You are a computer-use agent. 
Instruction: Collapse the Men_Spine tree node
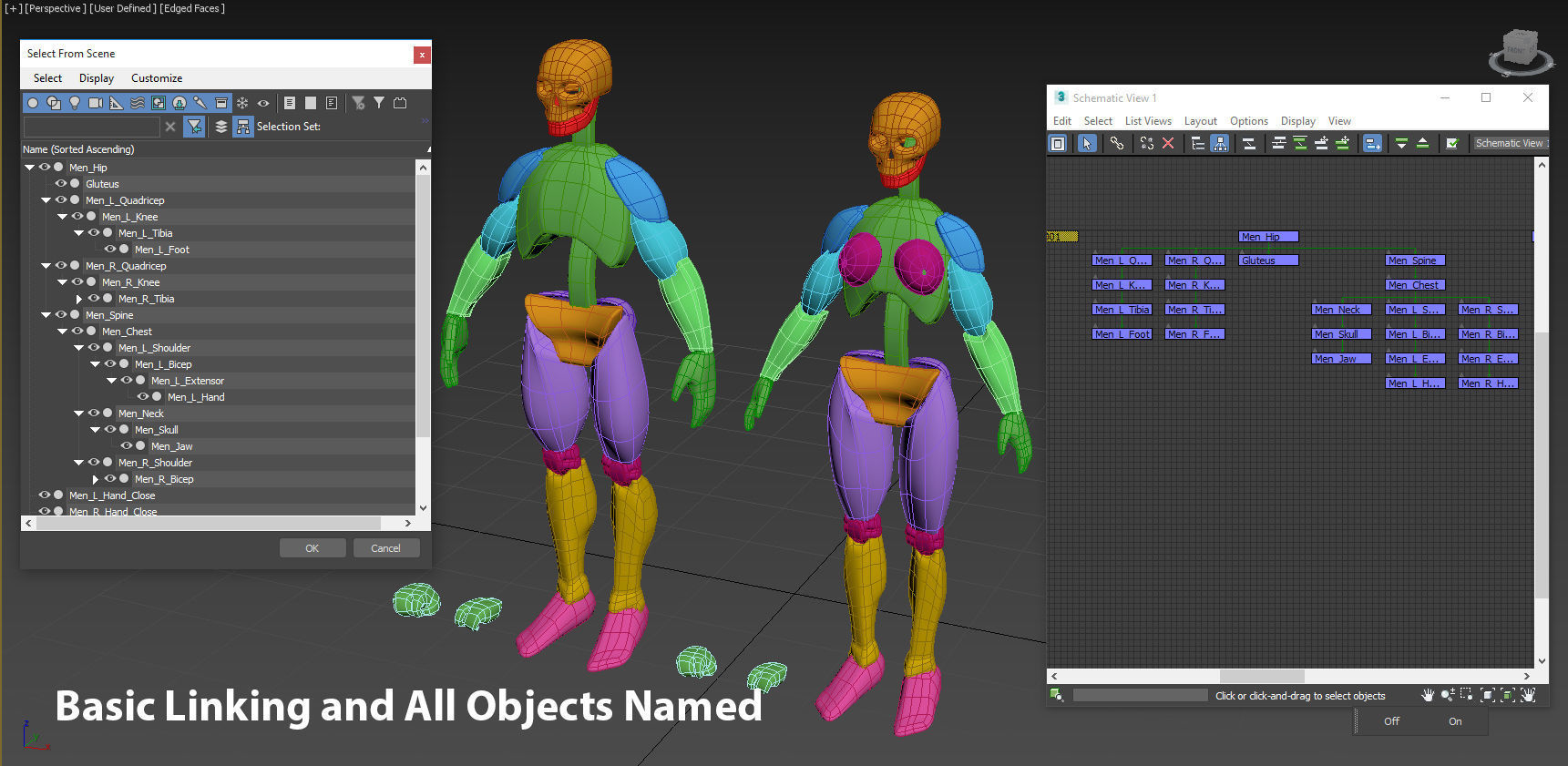tap(46, 314)
